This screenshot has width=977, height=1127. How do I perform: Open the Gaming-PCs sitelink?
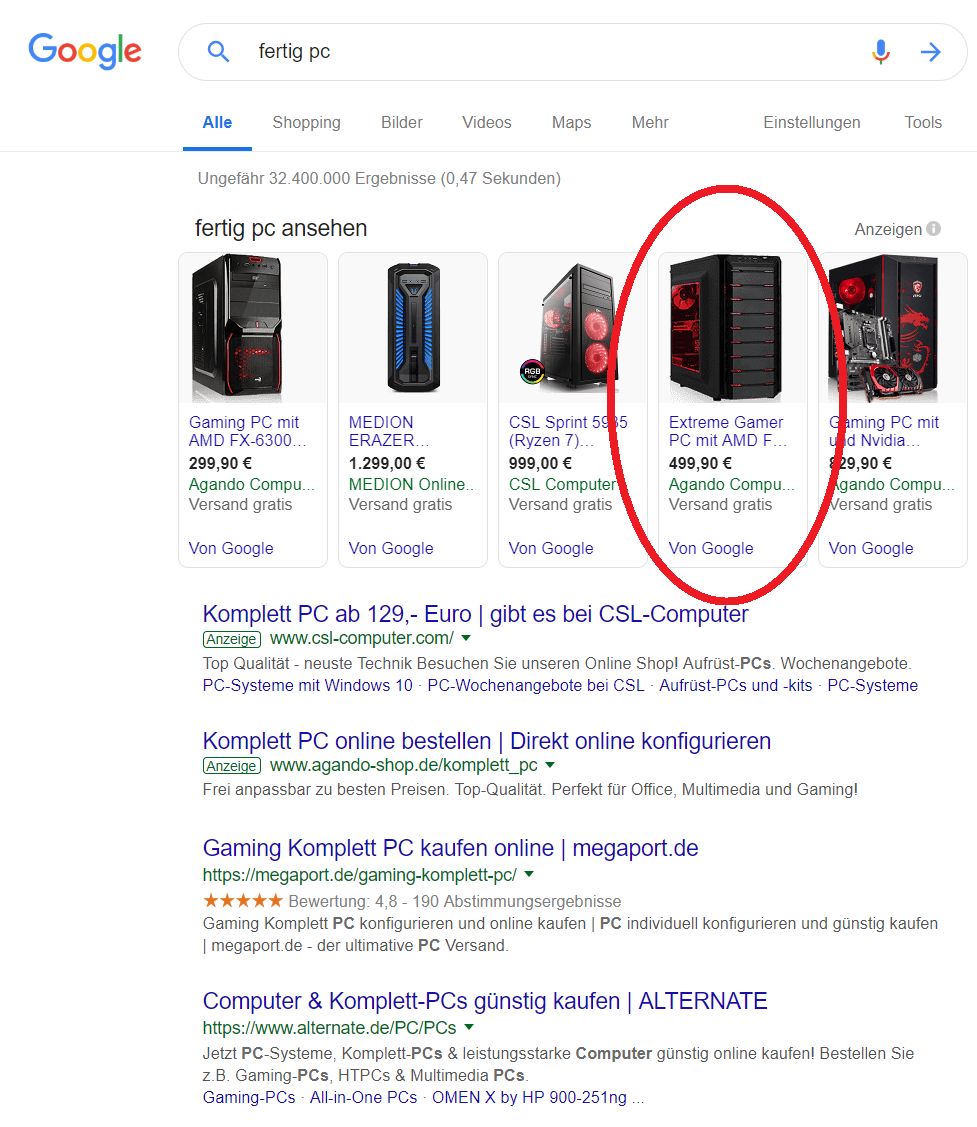pos(249,1098)
